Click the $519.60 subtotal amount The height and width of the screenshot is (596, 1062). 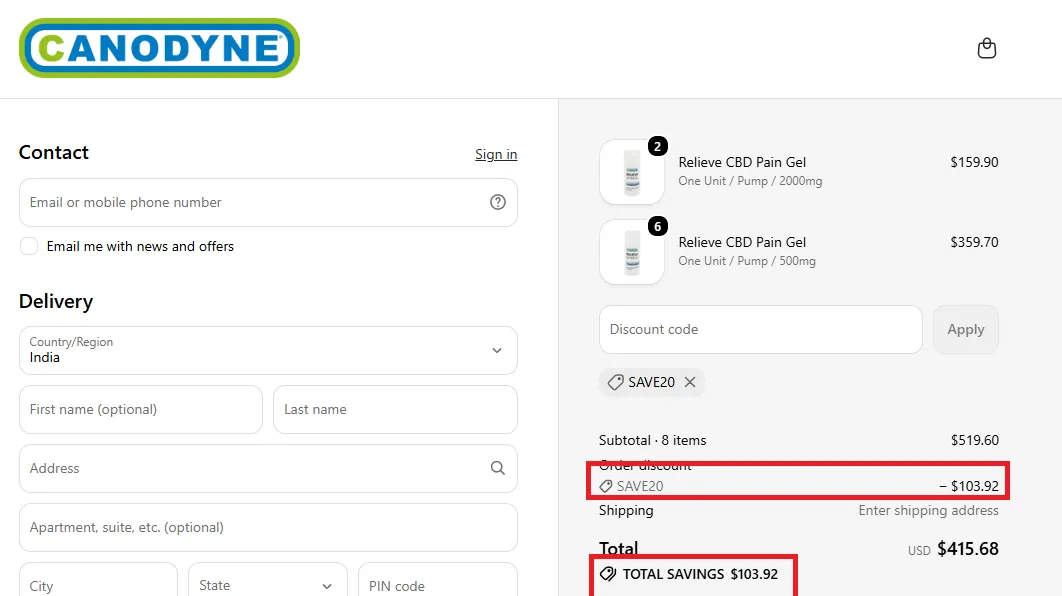click(975, 440)
